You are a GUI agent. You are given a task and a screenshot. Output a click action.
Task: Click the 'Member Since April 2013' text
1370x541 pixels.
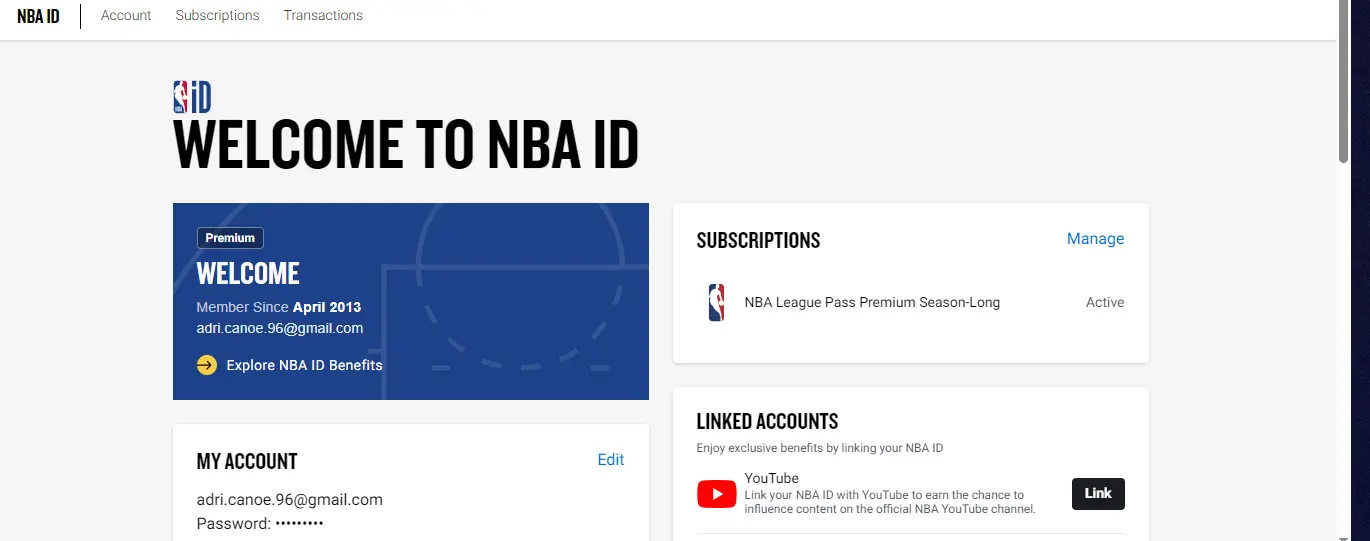pyautogui.click(x=279, y=307)
